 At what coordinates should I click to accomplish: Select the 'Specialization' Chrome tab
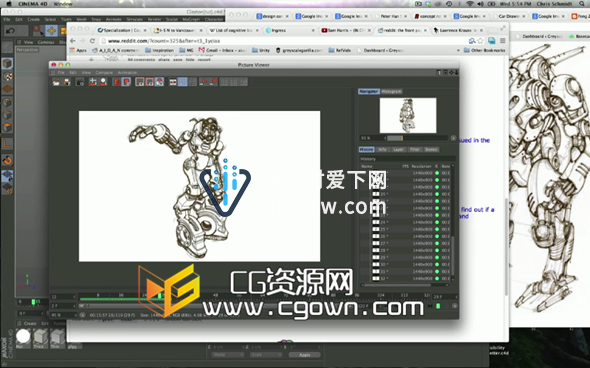[x=121, y=30]
